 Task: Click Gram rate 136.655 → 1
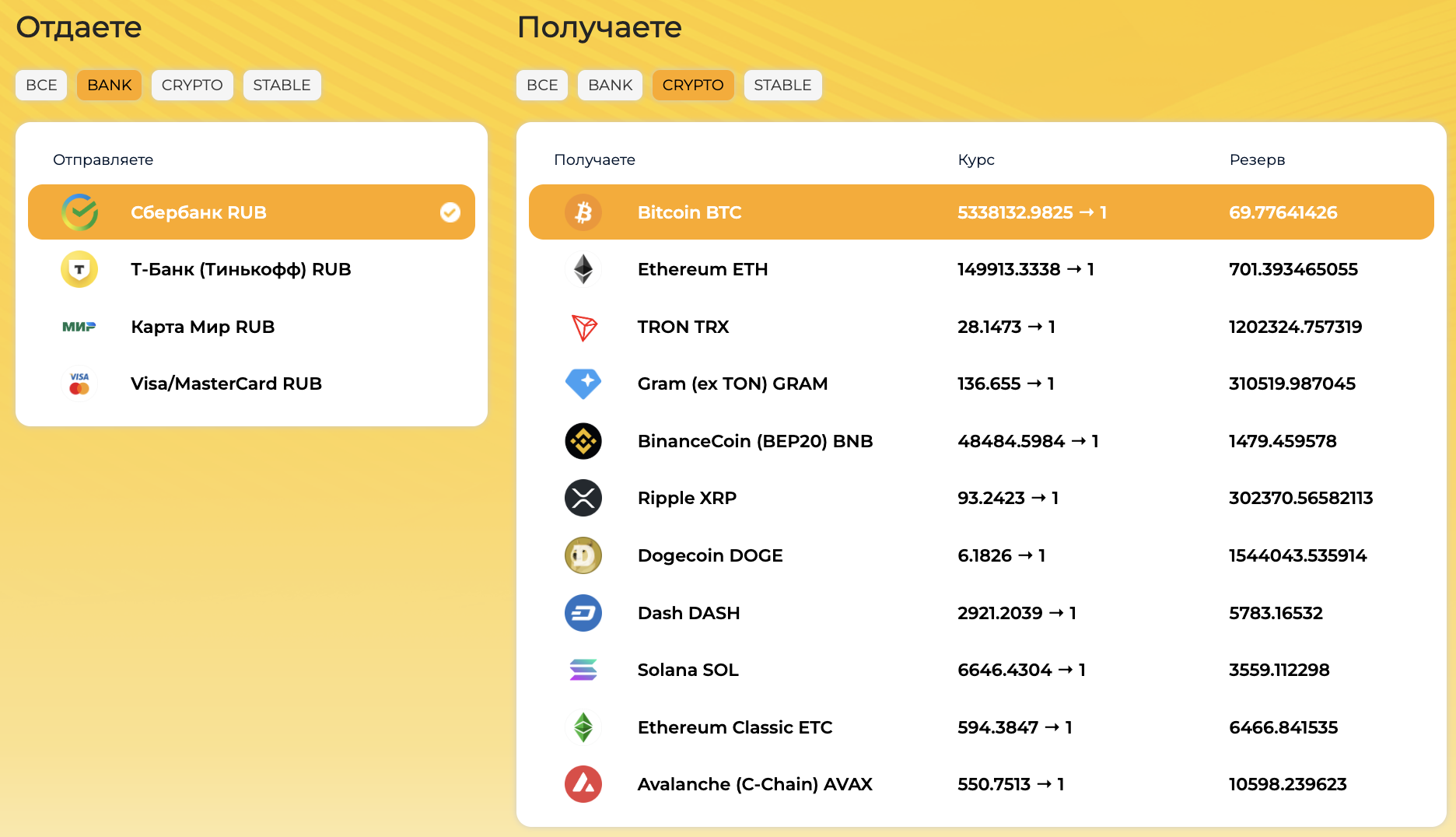click(x=1006, y=383)
